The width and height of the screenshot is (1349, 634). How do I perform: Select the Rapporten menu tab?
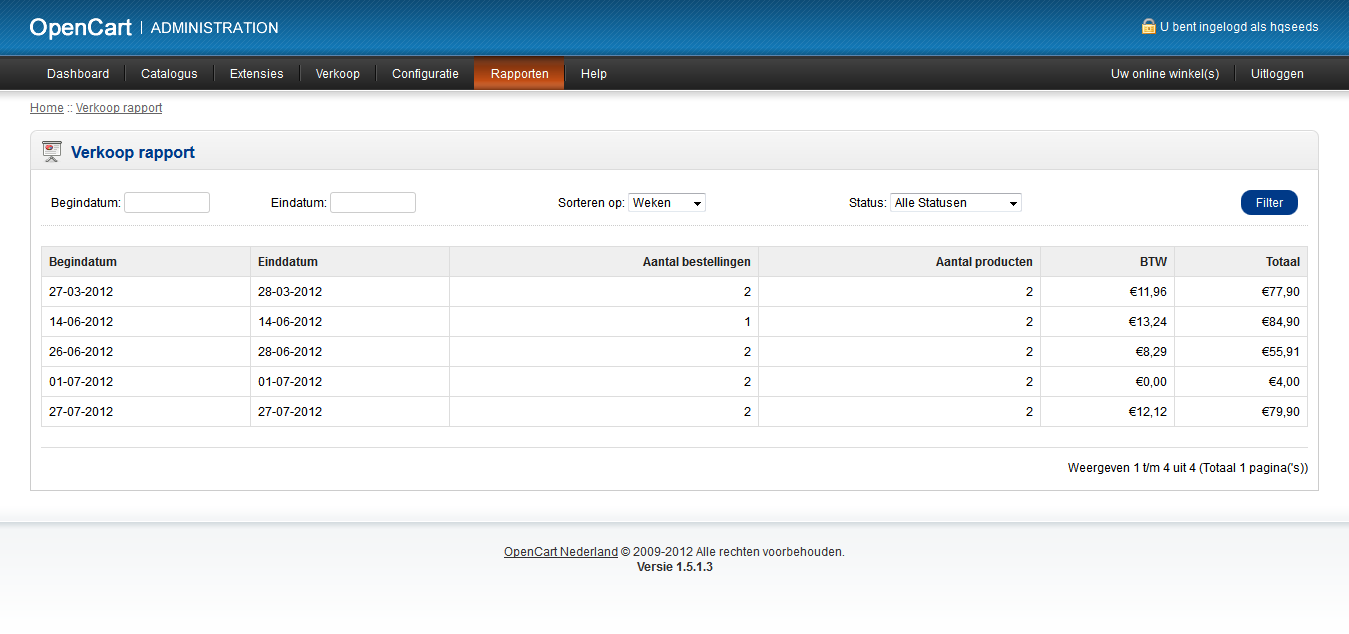pos(519,74)
